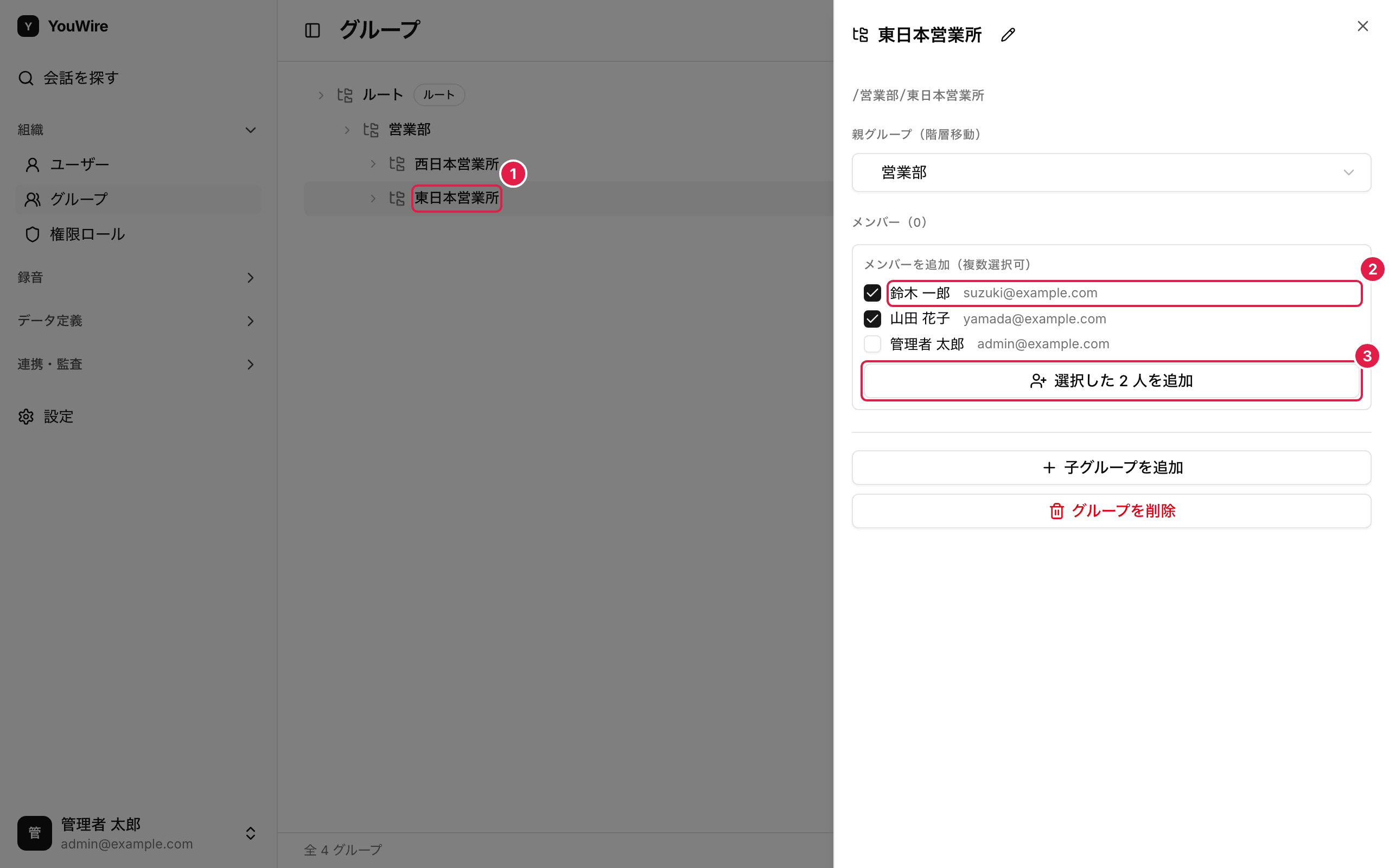Click the plus icon in 子グループを追加 button
The height and width of the screenshot is (868, 1389).
tap(1049, 468)
